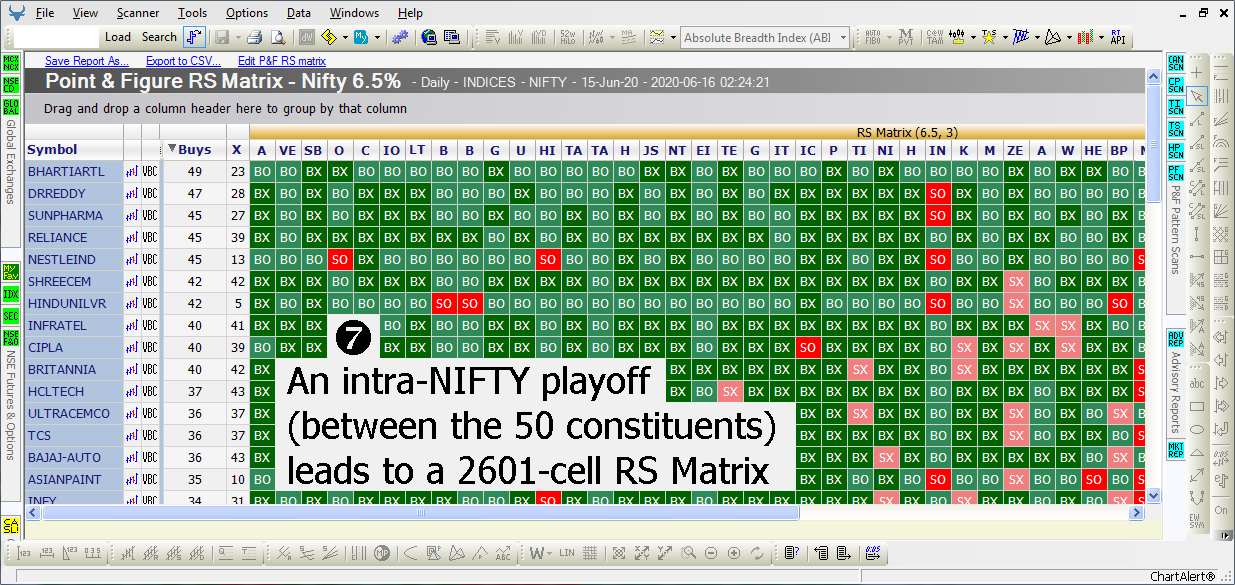Open the Advisory Reports side tab

[1176, 393]
